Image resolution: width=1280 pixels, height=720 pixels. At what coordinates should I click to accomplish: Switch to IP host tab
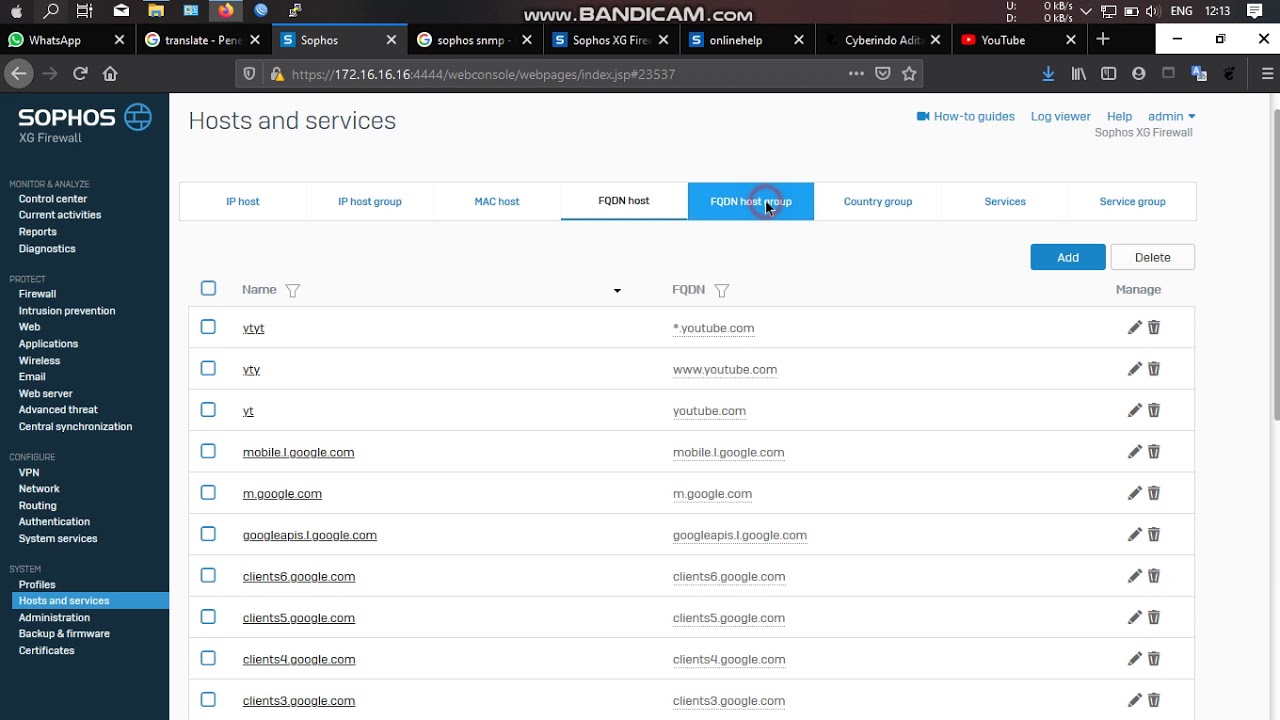(243, 201)
